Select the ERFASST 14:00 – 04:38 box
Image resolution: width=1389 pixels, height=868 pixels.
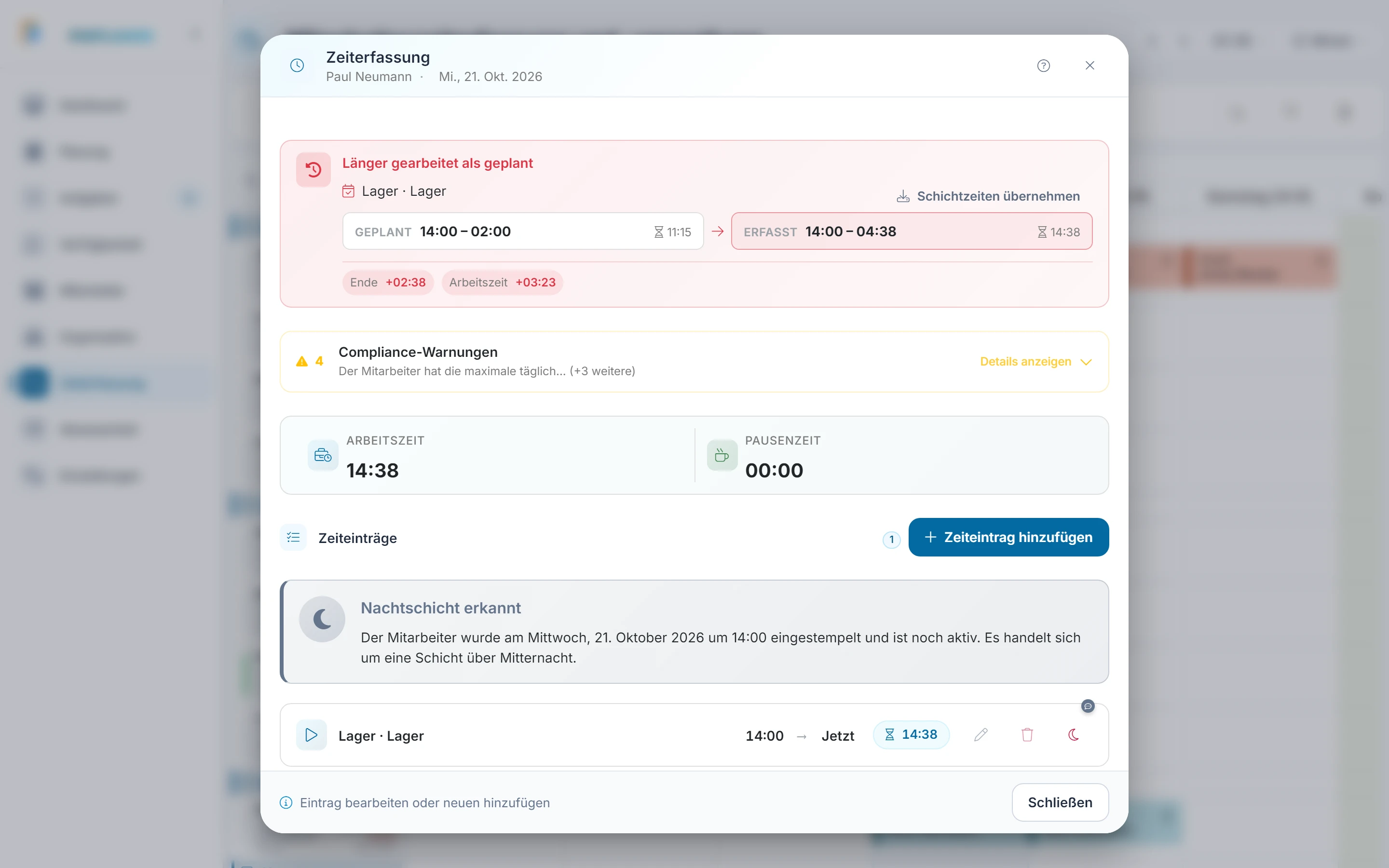coord(912,231)
